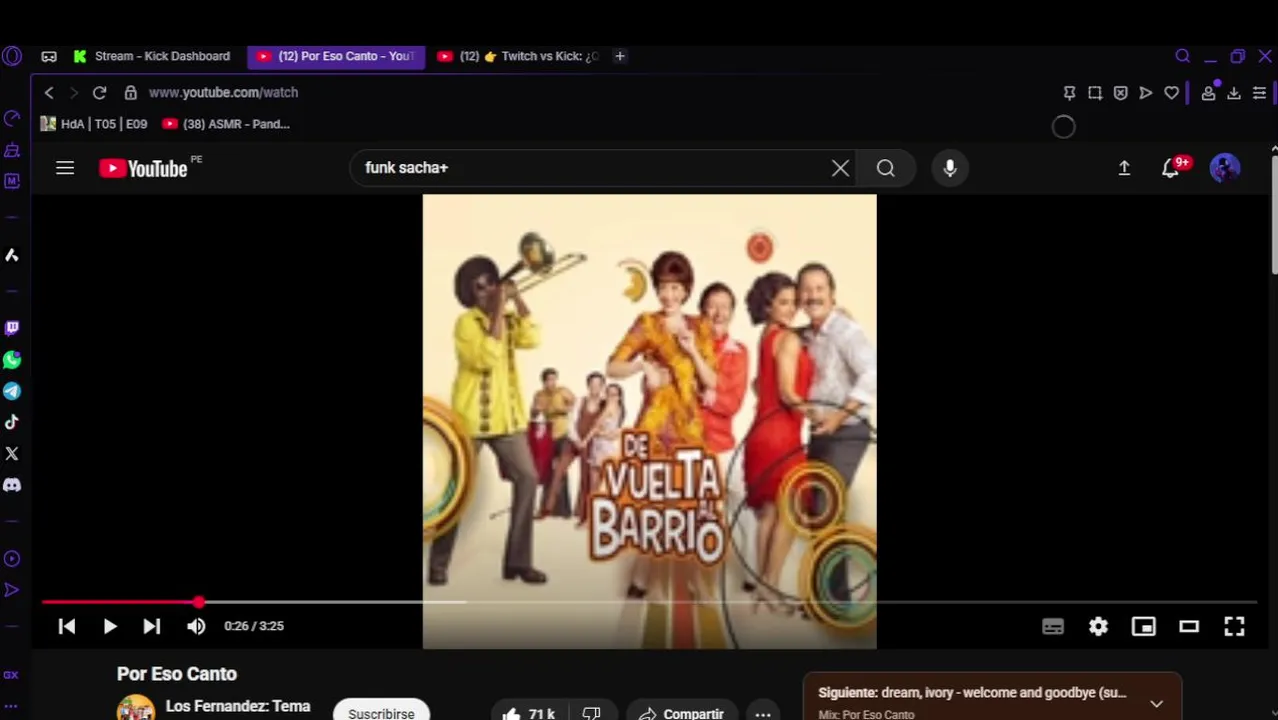Image resolution: width=1278 pixels, height=720 pixels.
Task: Open the browser search tabs magnifier
Action: [x=1182, y=56]
